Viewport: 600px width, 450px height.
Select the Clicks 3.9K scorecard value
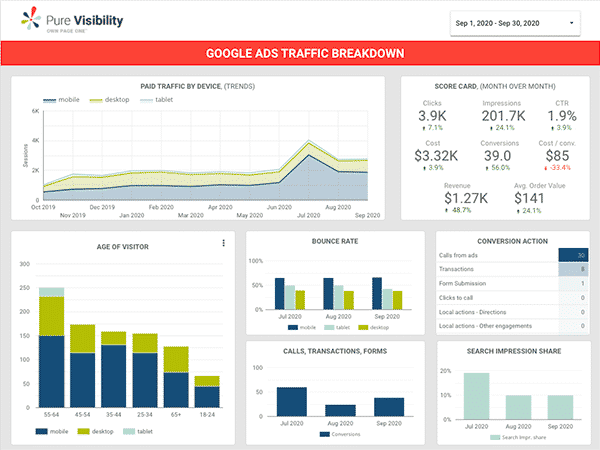pos(432,116)
